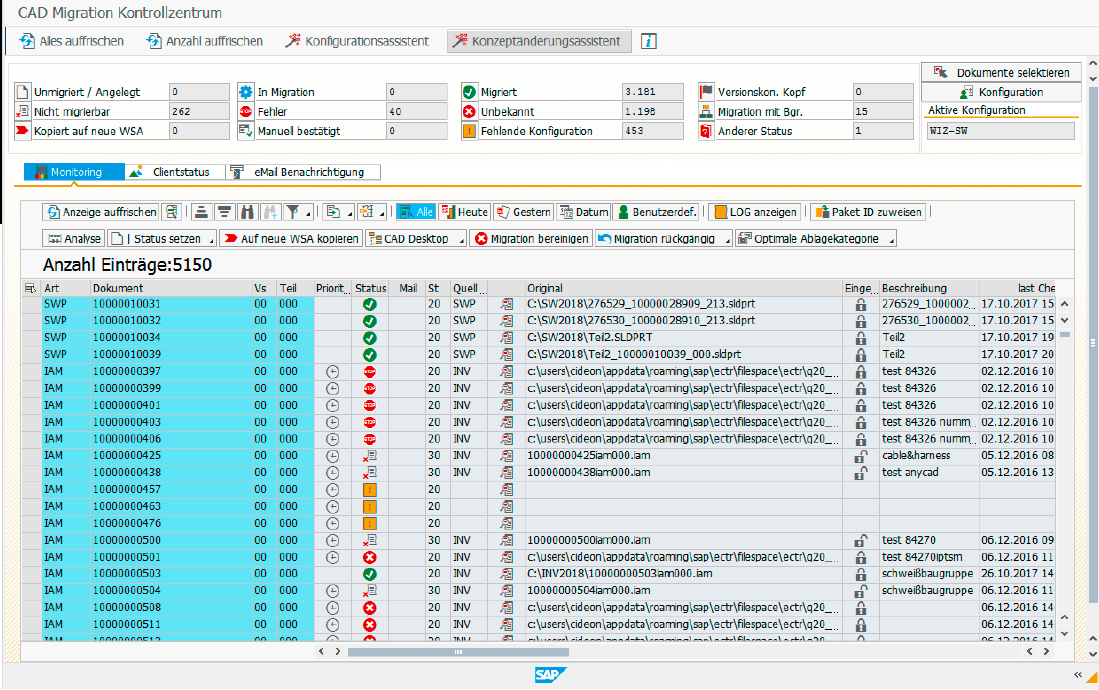The image size is (1099, 690).
Task: Expand the layout icon dropdown arrow
Action: [382, 215]
